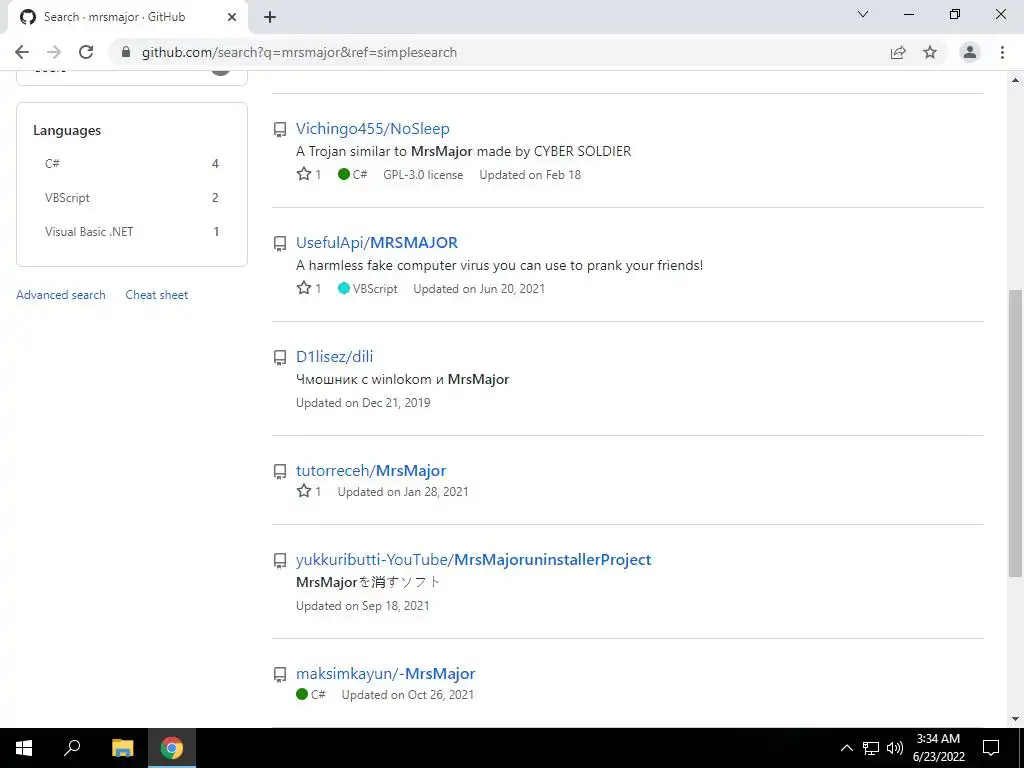Open Windows taskbar search
Screen dimensions: 1024x768
[72, 748]
